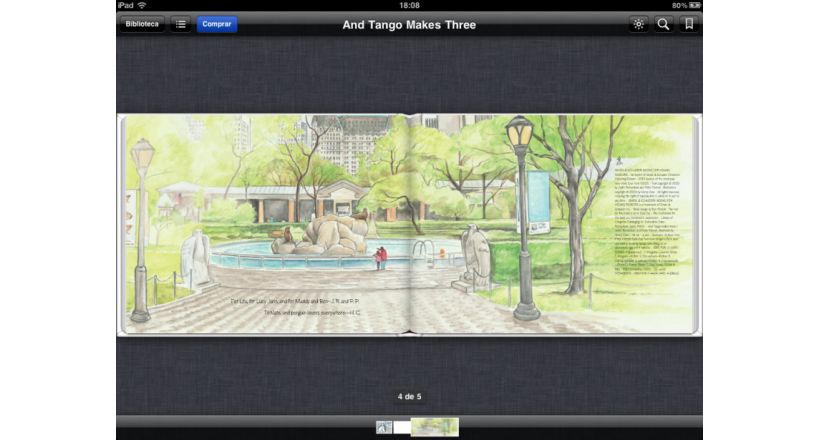Select the park illustration spread thumbnail
The height and width of the screenshot is (440, 820).
pyautogui.click(x=435, y=427)
